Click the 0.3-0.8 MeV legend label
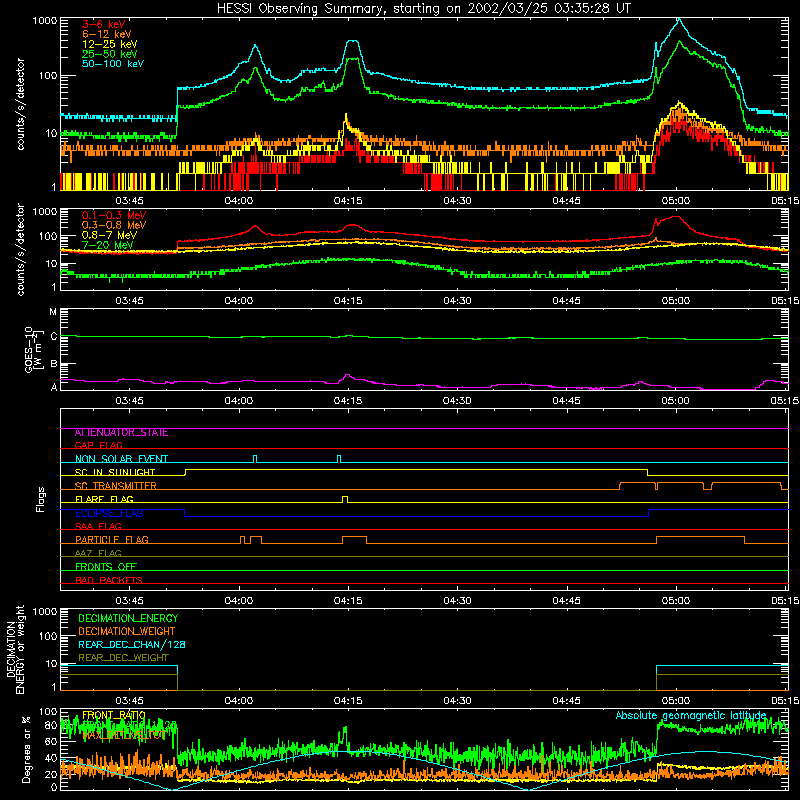 (x=114, y=225)
